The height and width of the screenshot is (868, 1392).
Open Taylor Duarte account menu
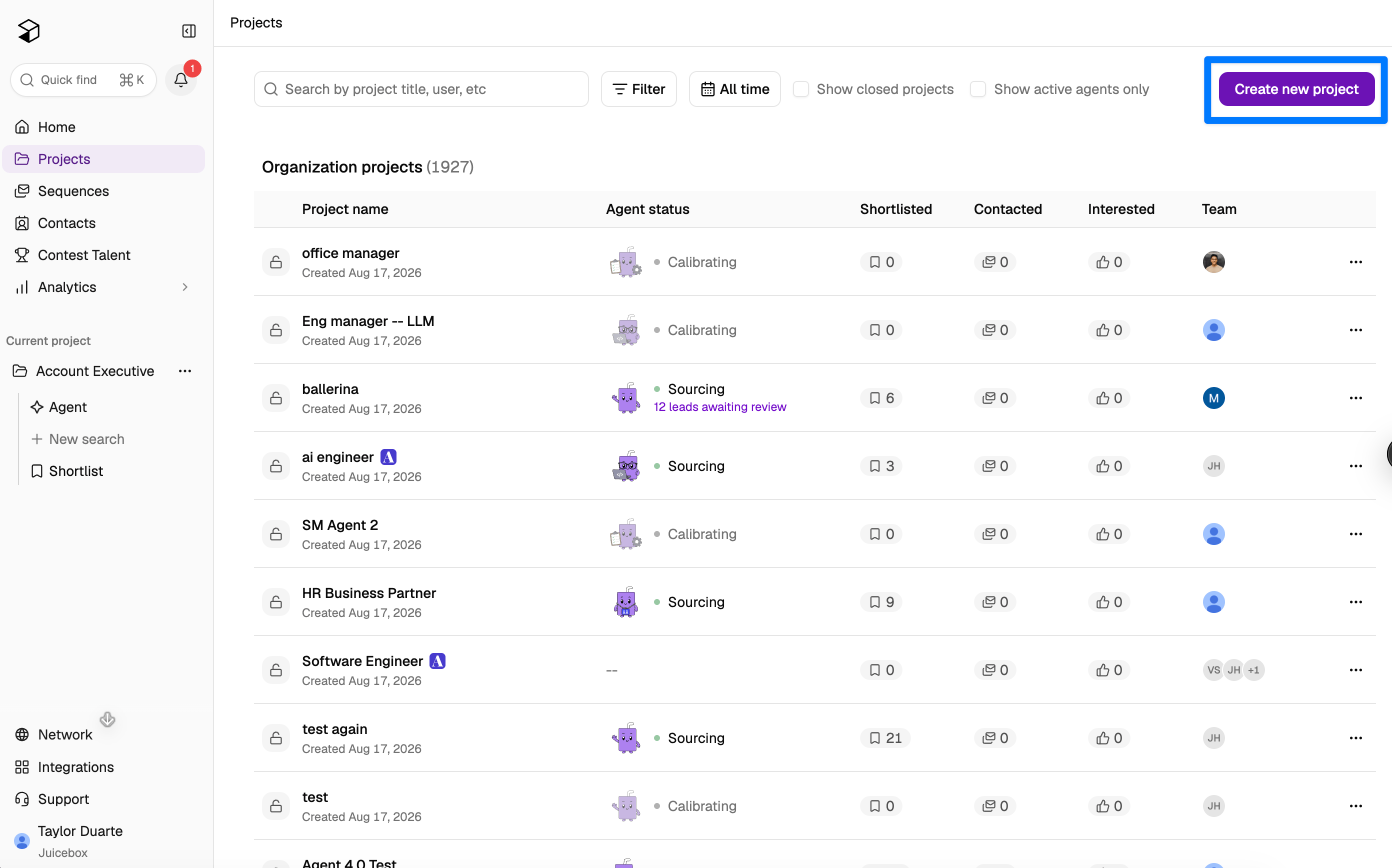(69, 841)
